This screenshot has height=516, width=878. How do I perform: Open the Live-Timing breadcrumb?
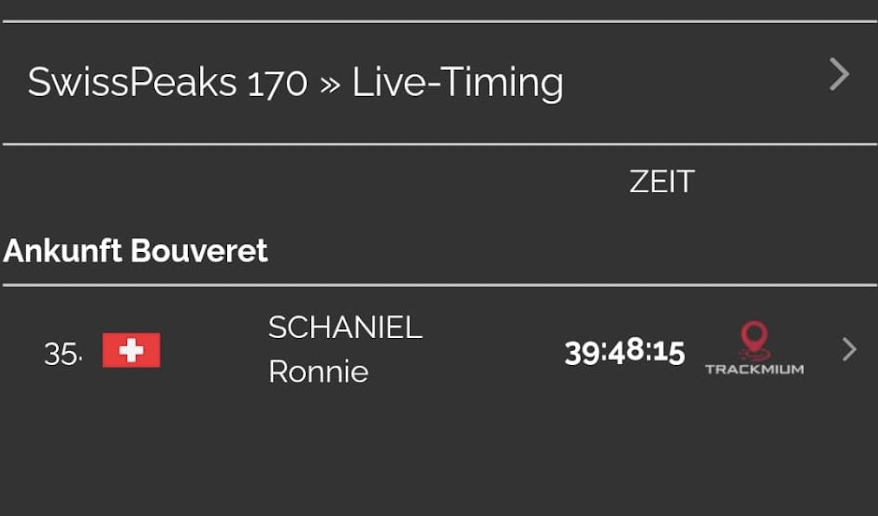(457, 82)
